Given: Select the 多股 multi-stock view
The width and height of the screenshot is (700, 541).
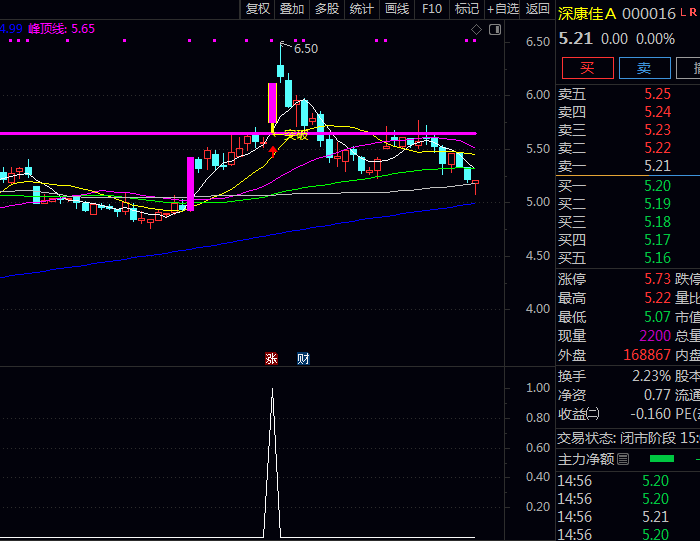Looking at the screenshot, I should [x=327, y=9].
